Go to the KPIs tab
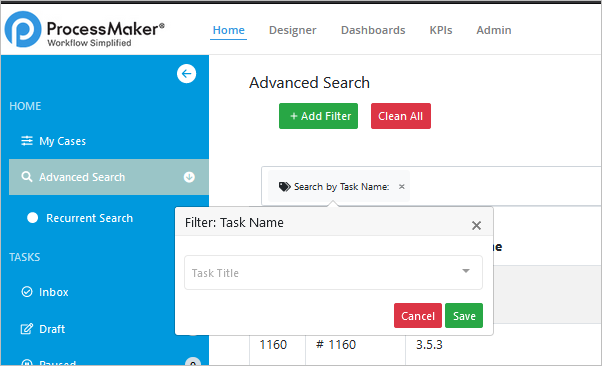The width and height of the screenshot is (602, 366). click(441, 30)
